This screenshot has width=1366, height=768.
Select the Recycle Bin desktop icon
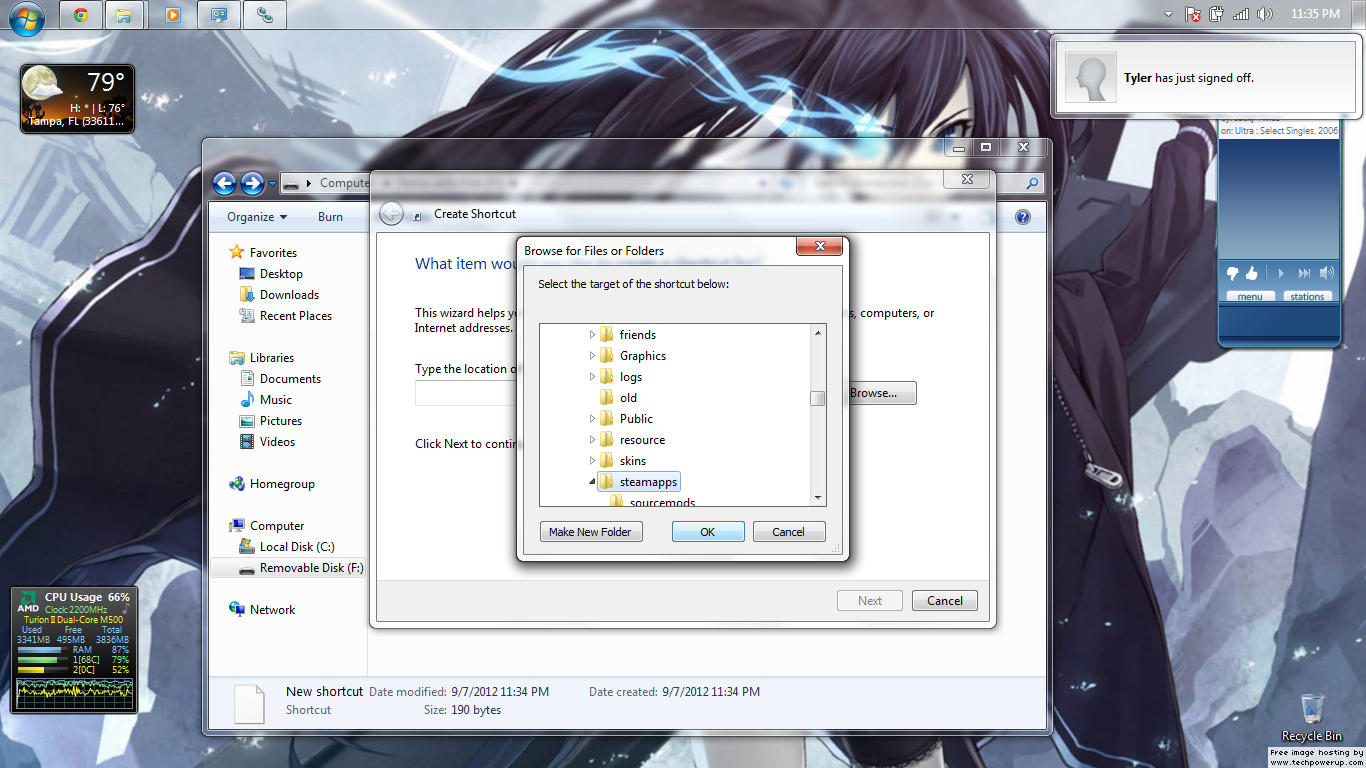(1312, 717)
